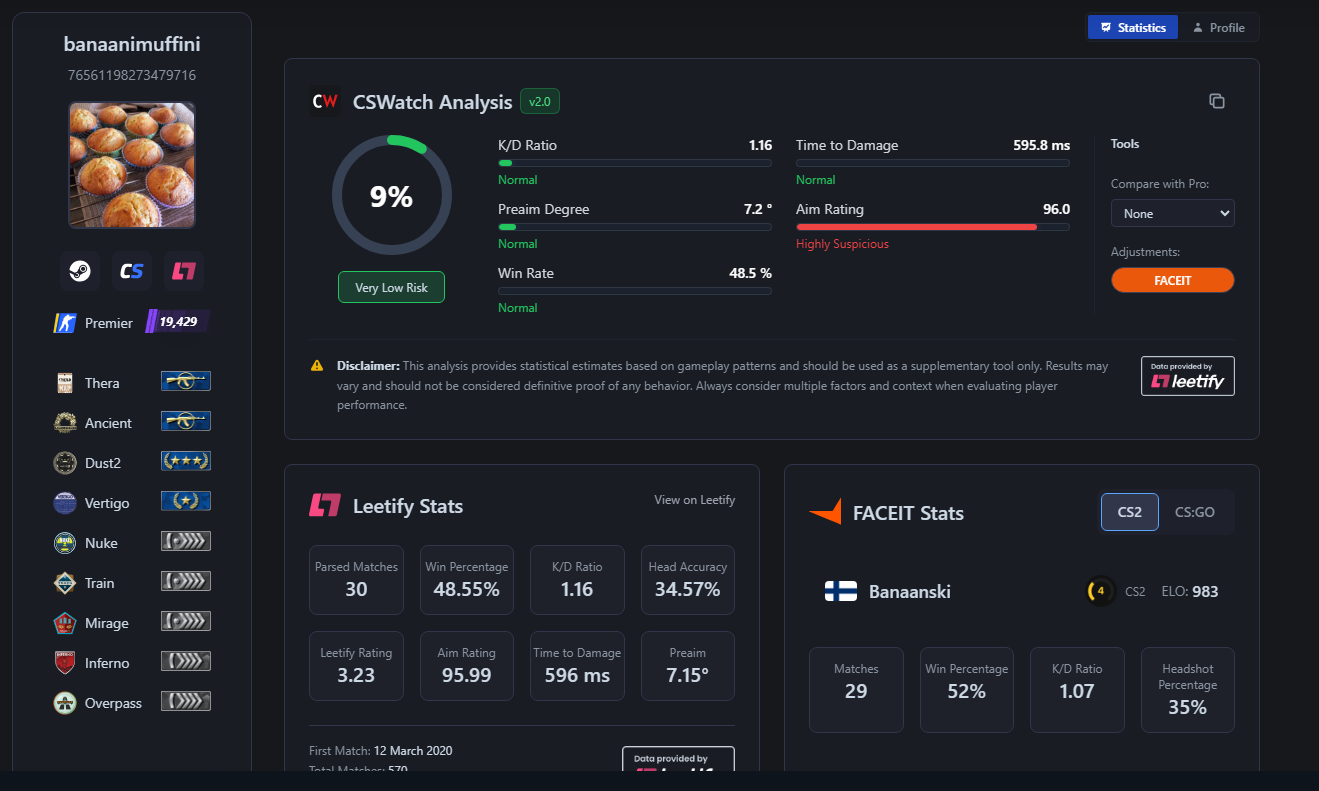This screenshot has width=1319, height=791.
Task: Click the Head Accuracy 34.57% card
Action: pos(688,580)
